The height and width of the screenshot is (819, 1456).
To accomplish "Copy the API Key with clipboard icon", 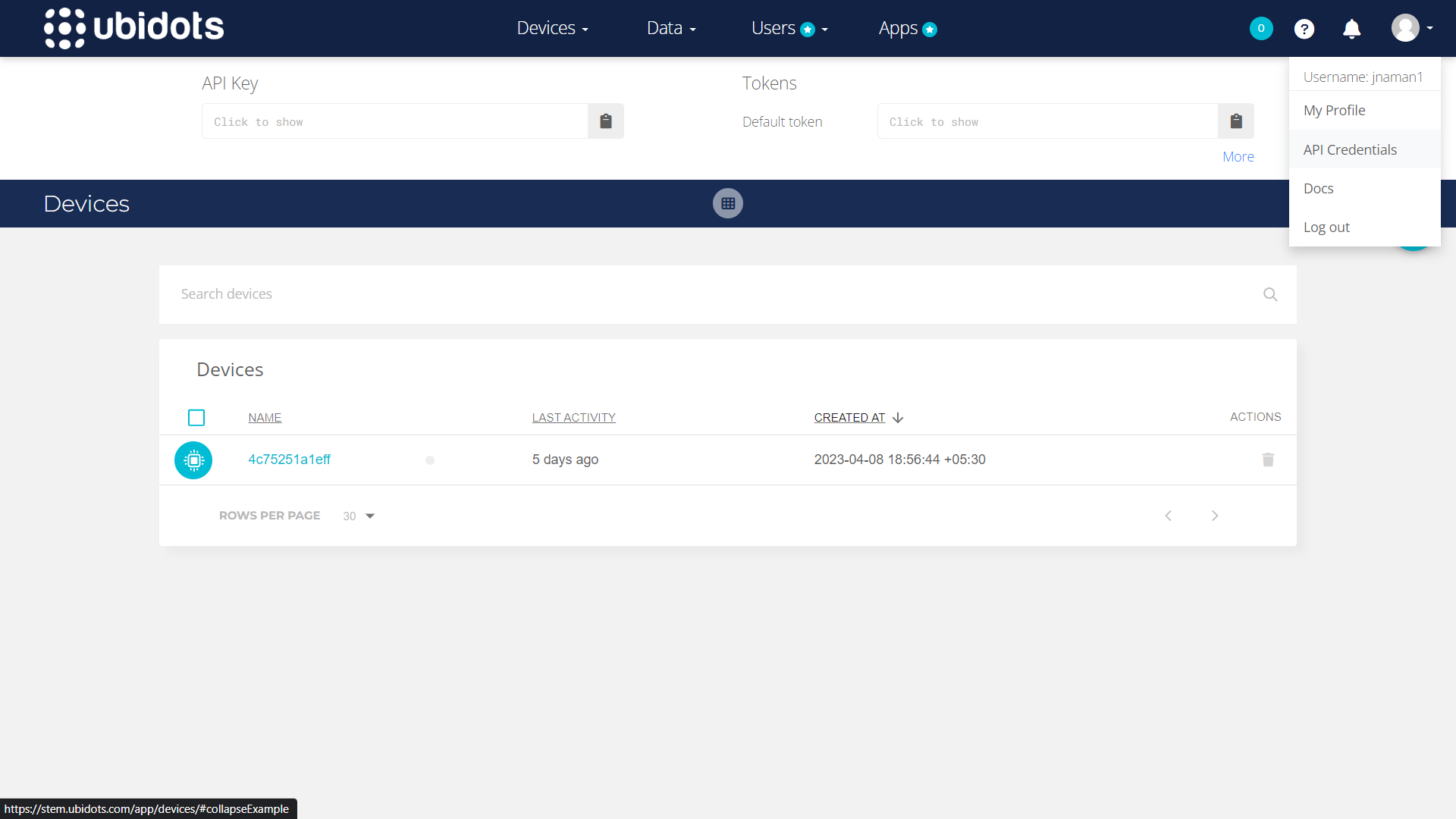I will tap(605, 121).
